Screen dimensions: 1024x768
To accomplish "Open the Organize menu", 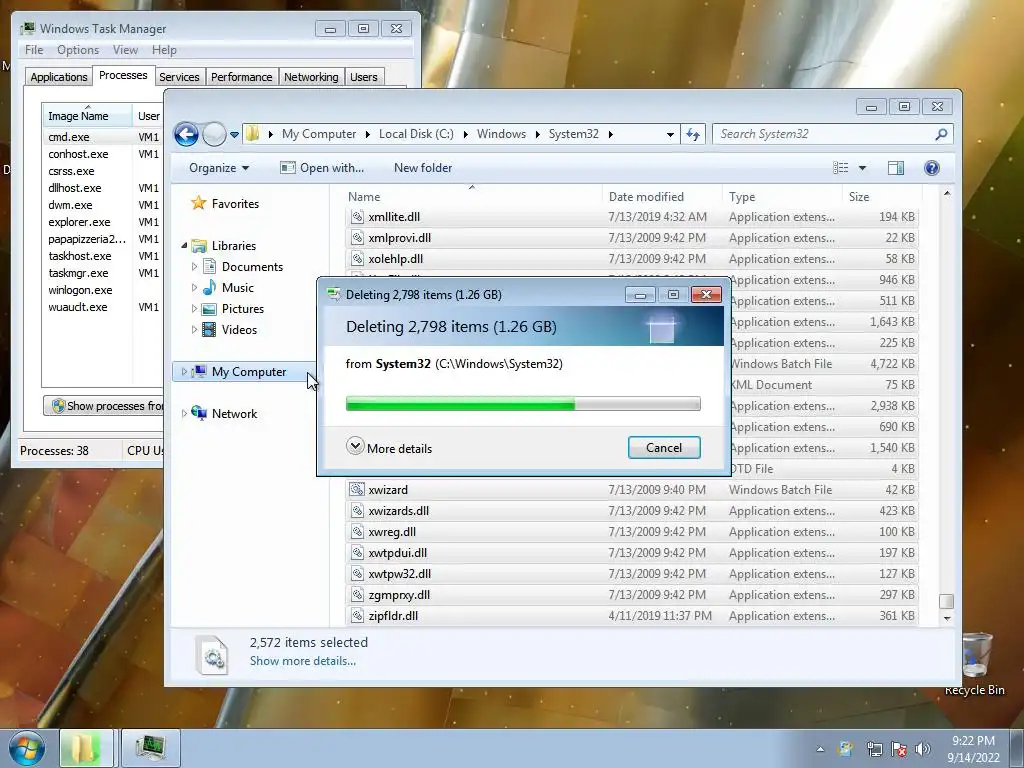I will click(219, 168).
